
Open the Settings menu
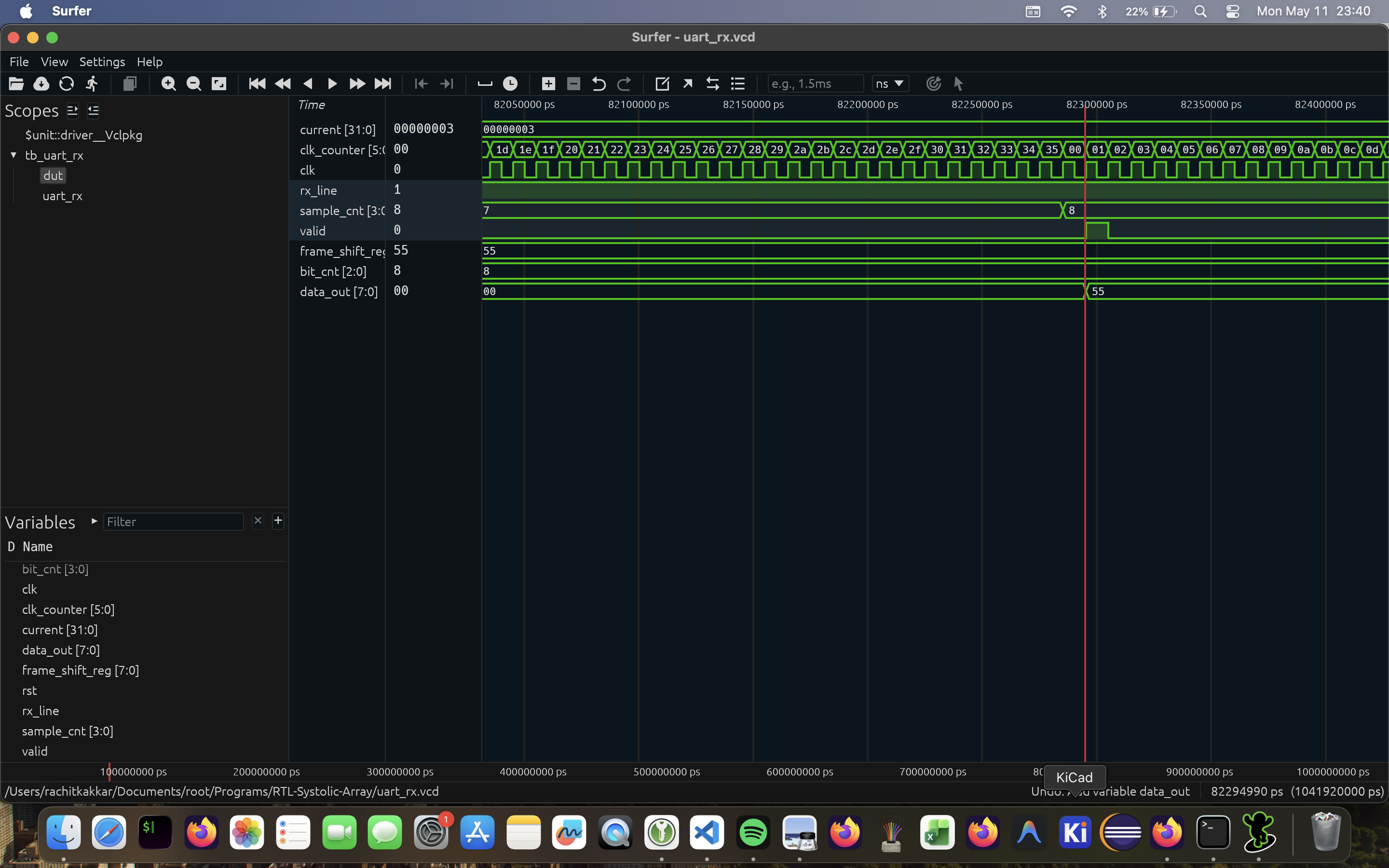point(102,61)
